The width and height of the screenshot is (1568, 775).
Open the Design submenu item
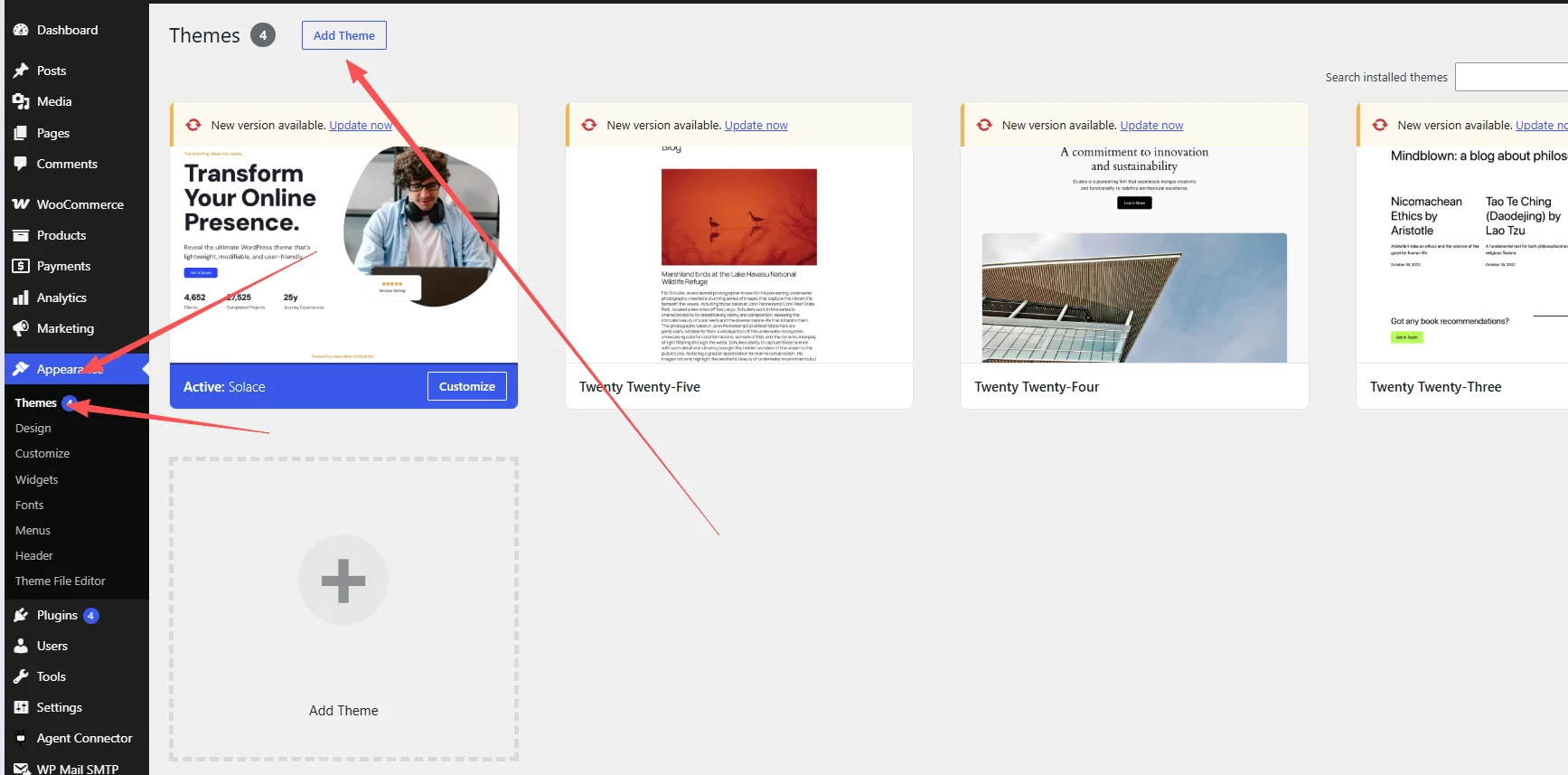pyautogui.click(x=33, y=428)
